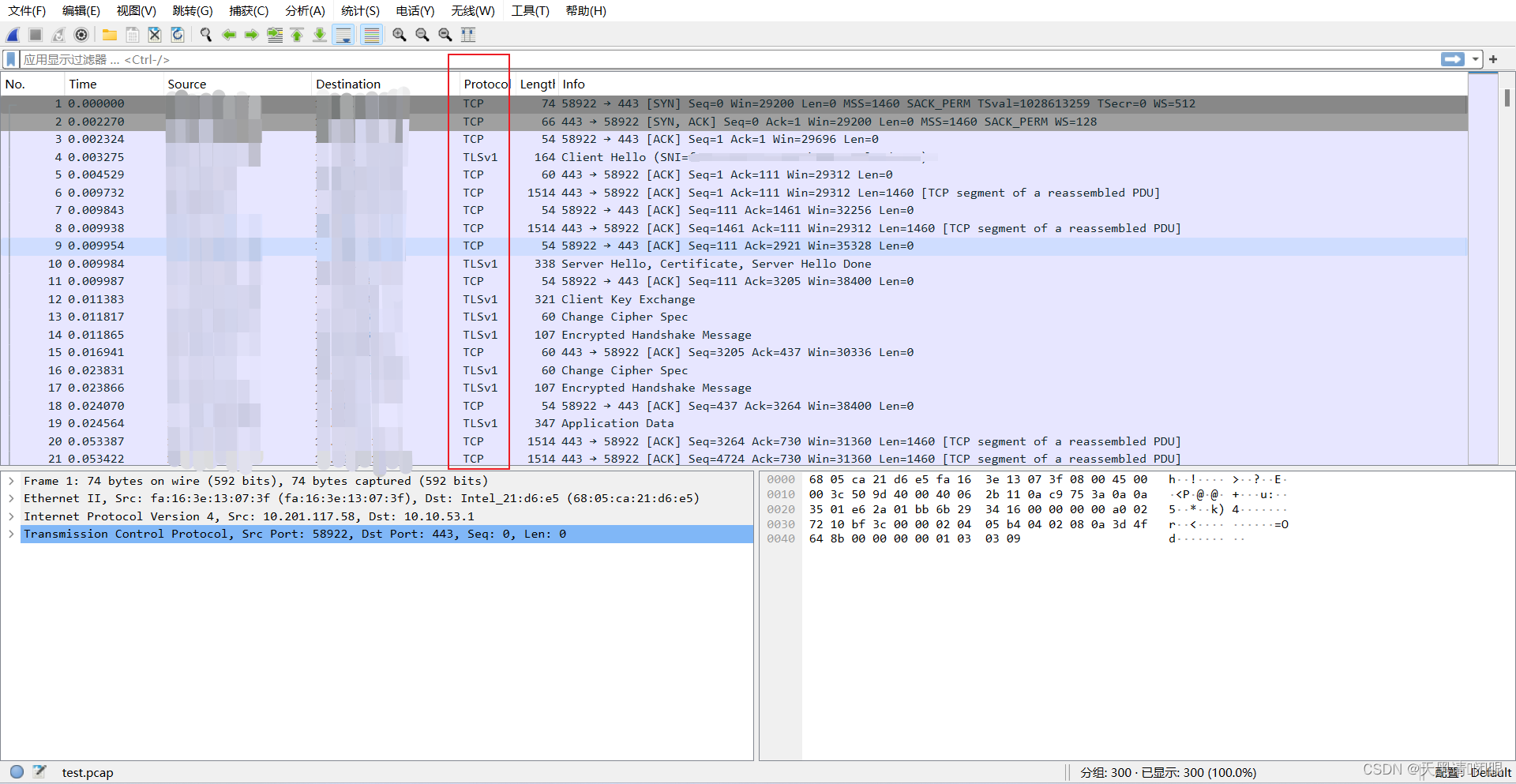
Task: Toggle auto scroll during live capture
Action: coord(343,35)
